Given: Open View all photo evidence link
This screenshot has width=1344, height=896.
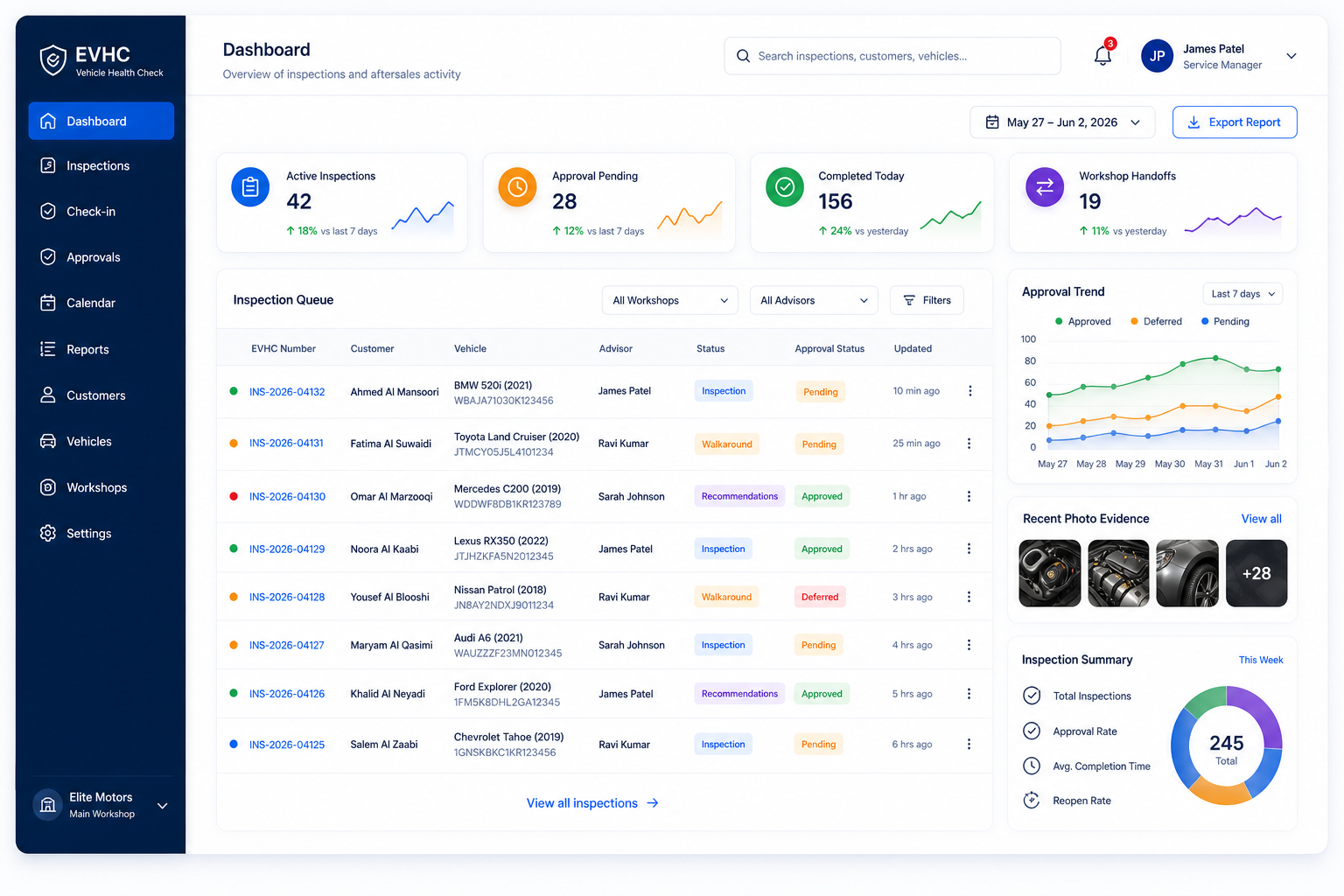Looking at the screenshot, I should tap(1261, 519).
